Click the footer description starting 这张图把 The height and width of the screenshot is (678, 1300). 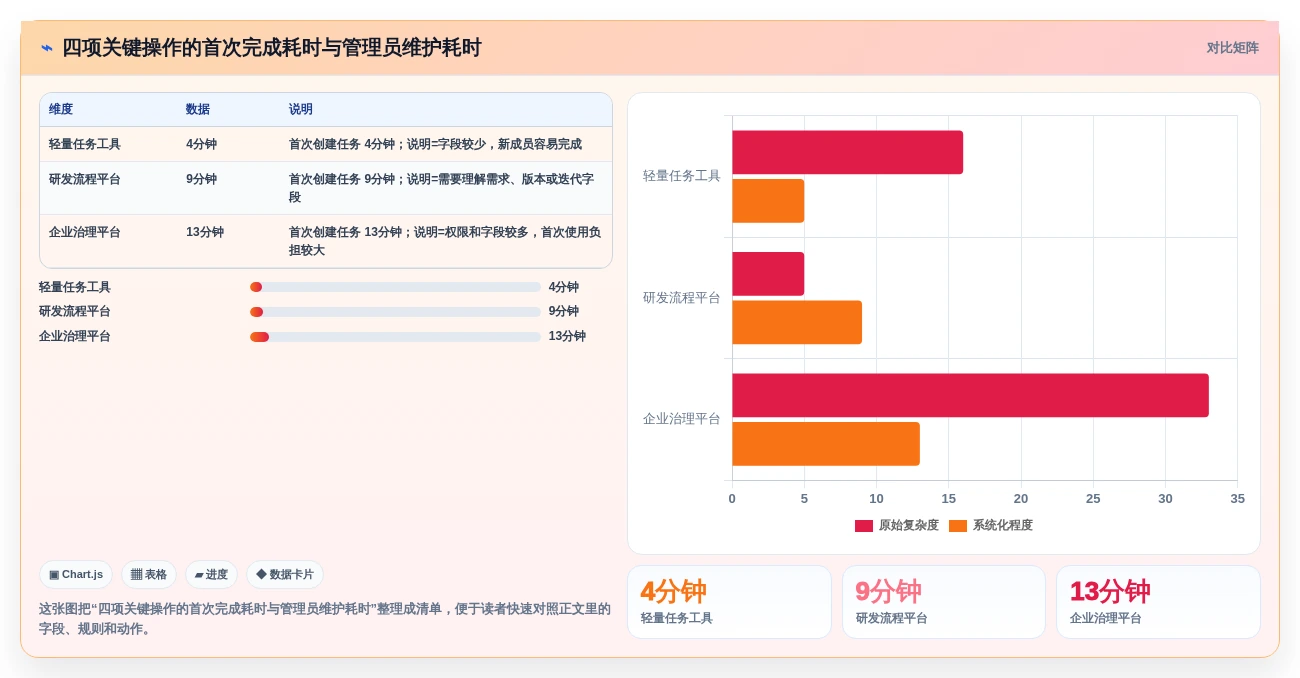pos(325,618)
